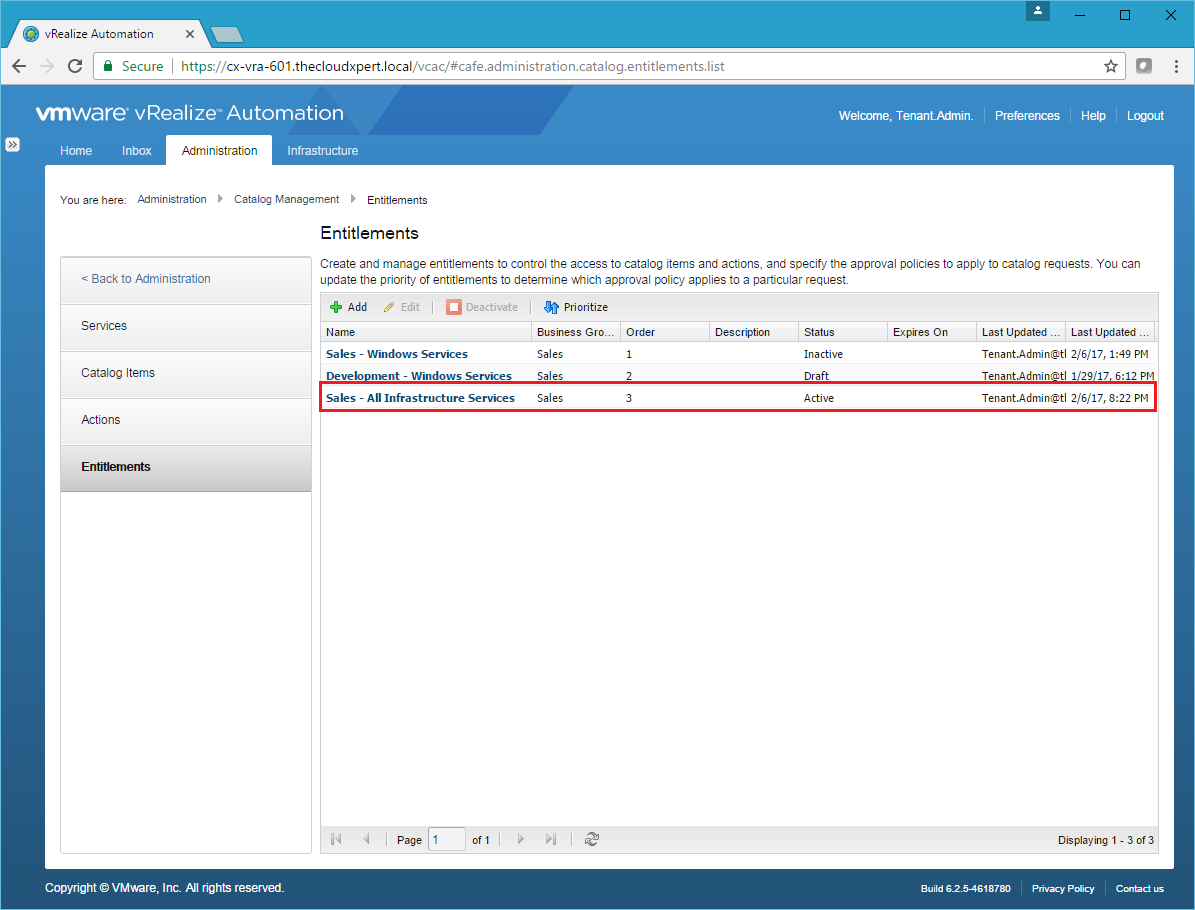Switch to the Inbox tab

point(137,151)
